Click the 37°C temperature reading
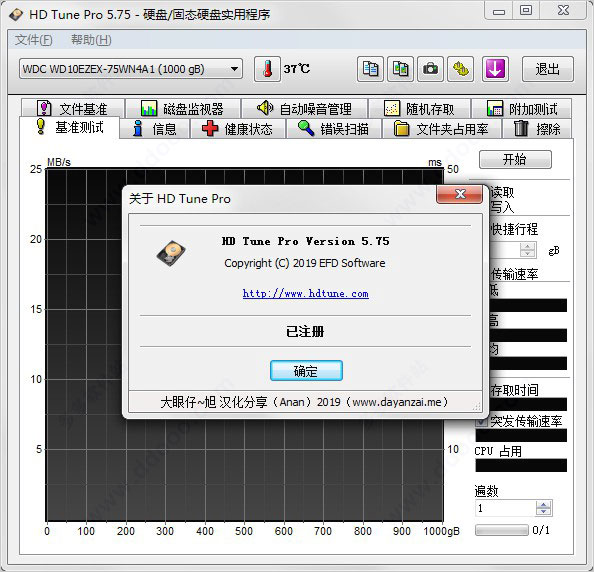594x572 pixels. [297, 69]
